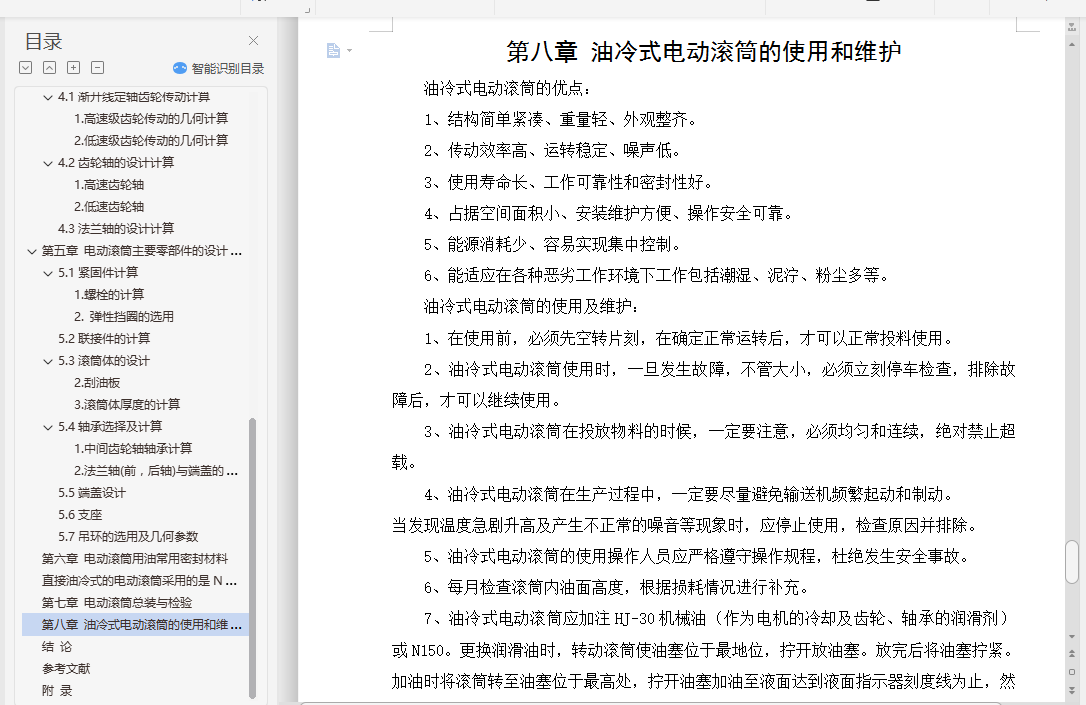Screen dimensions: 1086x705
Task: Click the blue robot icon for smart TOC
Action: tap(179, 68)
